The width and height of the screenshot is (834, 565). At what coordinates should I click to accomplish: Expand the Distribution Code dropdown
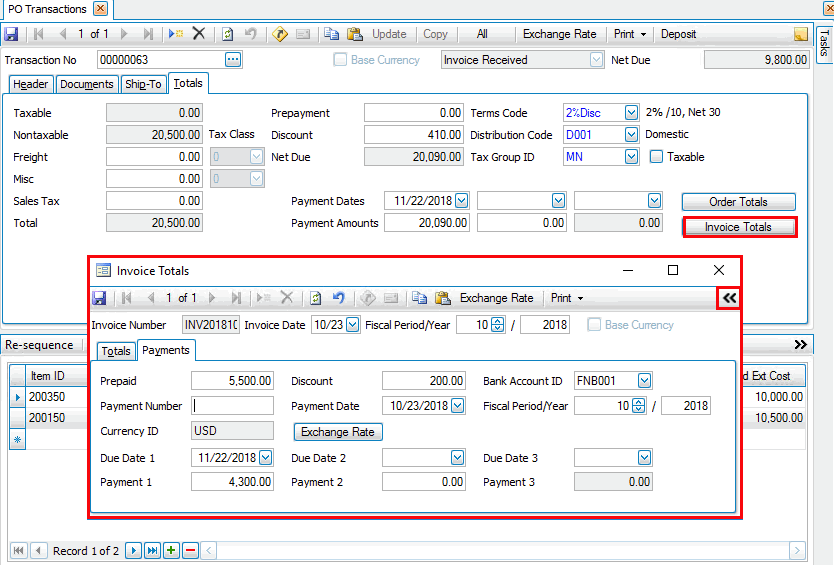(x=631, y=135)
